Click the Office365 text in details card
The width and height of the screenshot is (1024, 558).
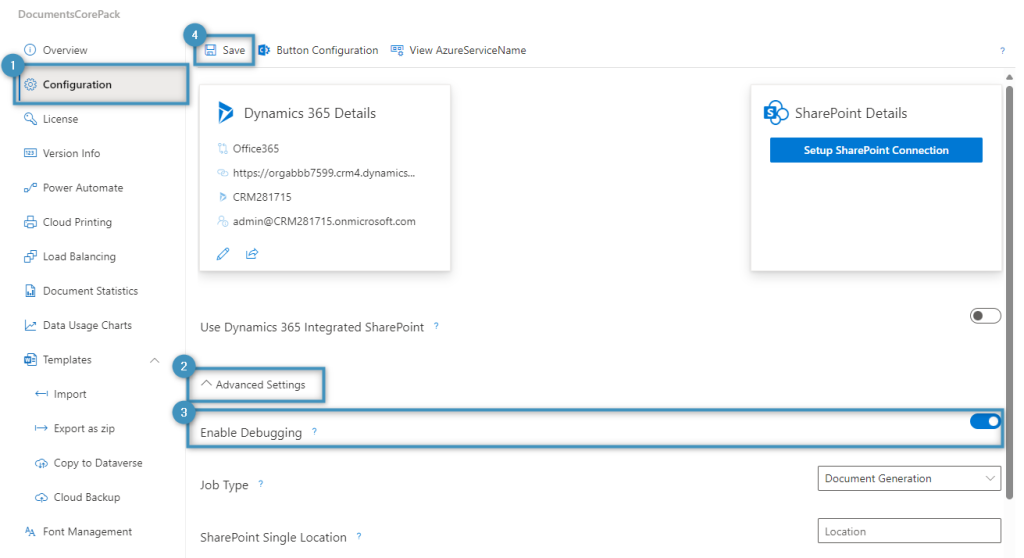click(256, 148)
